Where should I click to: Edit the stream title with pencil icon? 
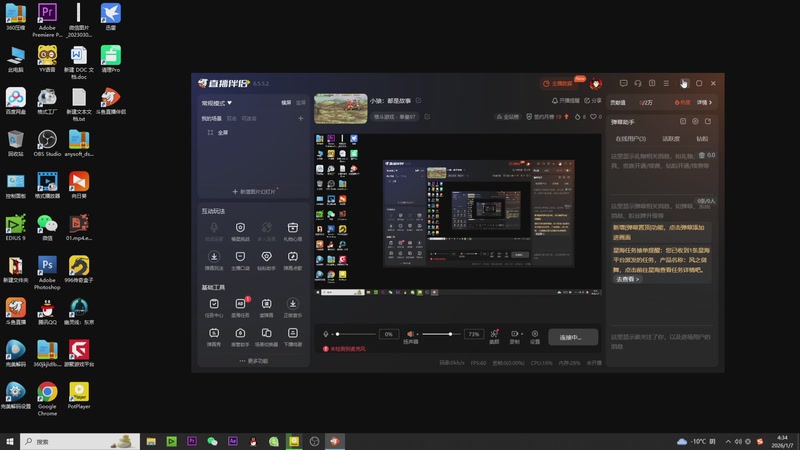(418, 101)
